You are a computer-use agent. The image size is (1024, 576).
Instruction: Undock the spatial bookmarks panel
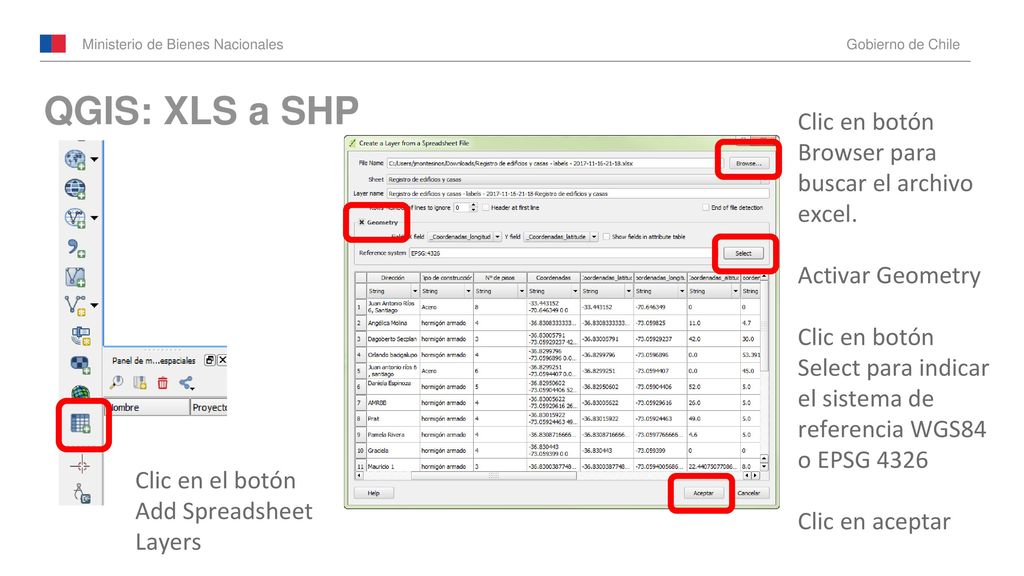209,360
